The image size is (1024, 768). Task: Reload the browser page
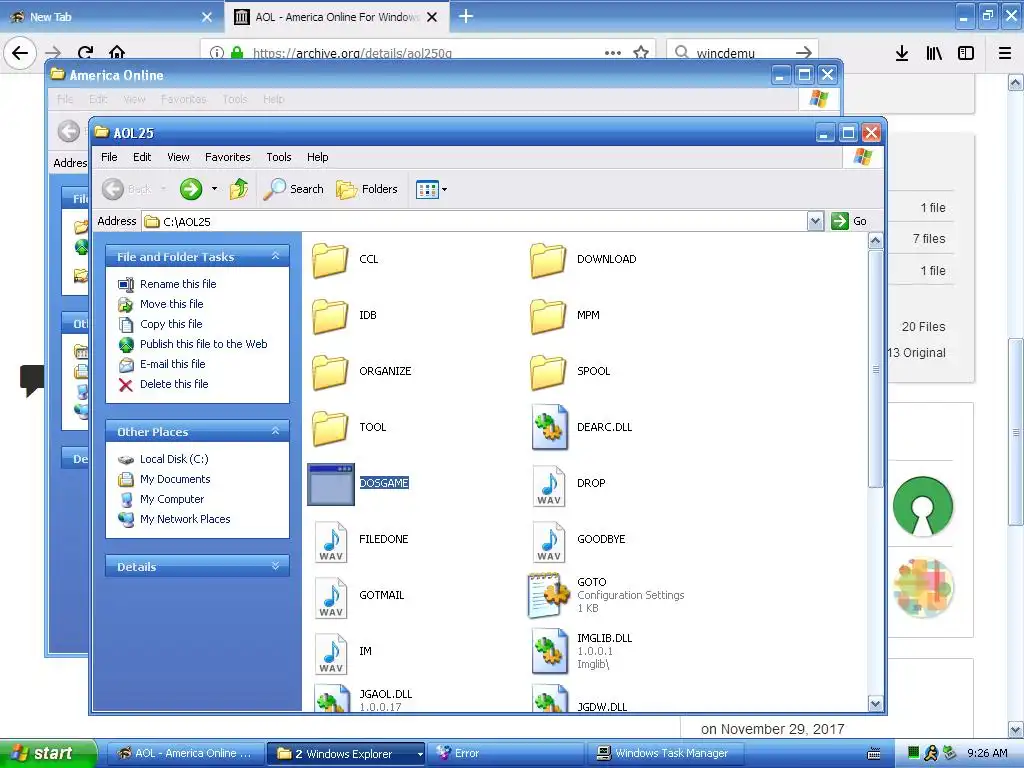[86, 52]
